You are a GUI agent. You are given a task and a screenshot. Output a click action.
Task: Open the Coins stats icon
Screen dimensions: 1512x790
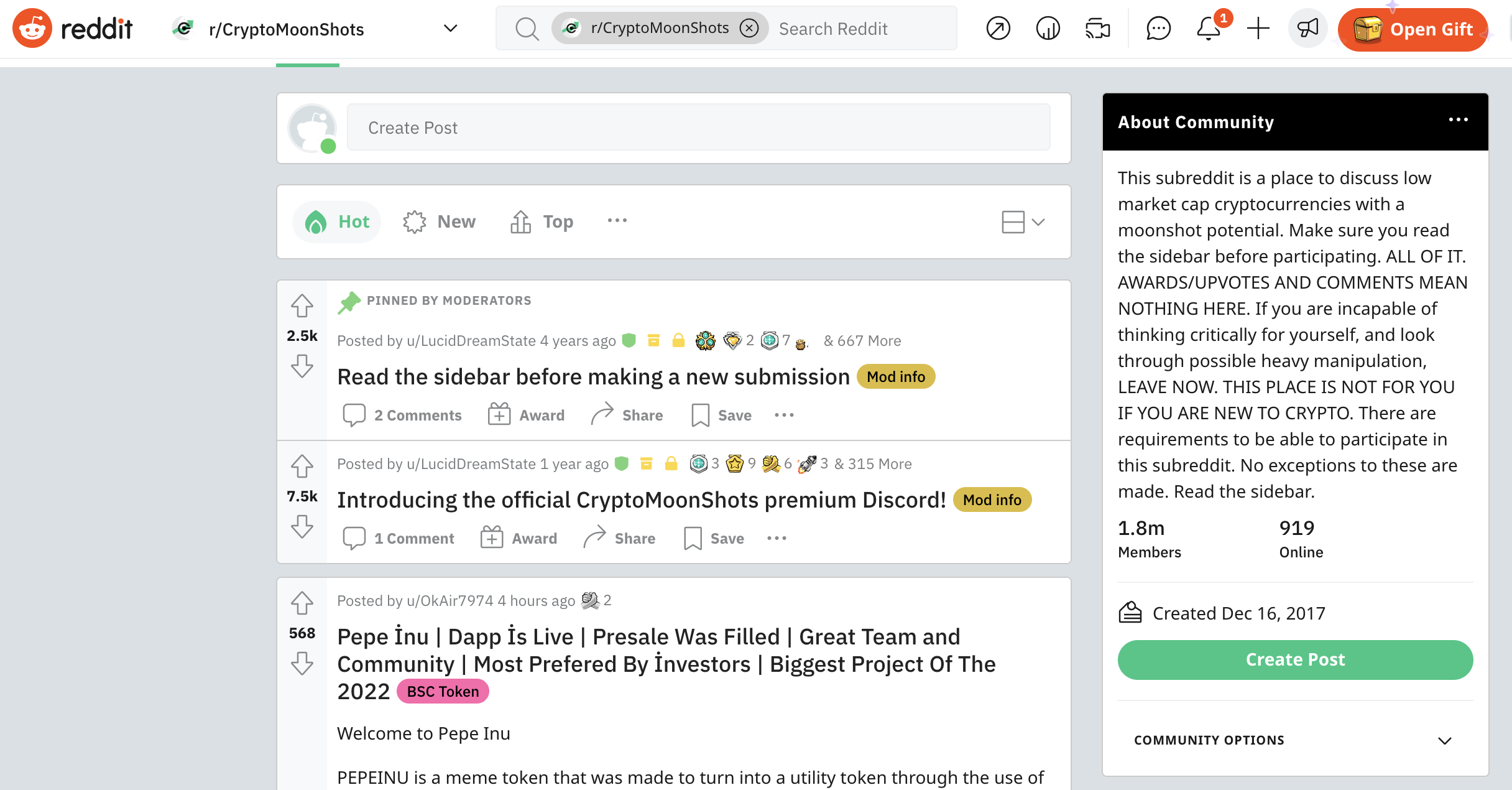pyautogui.click(x=1048, y=29)
